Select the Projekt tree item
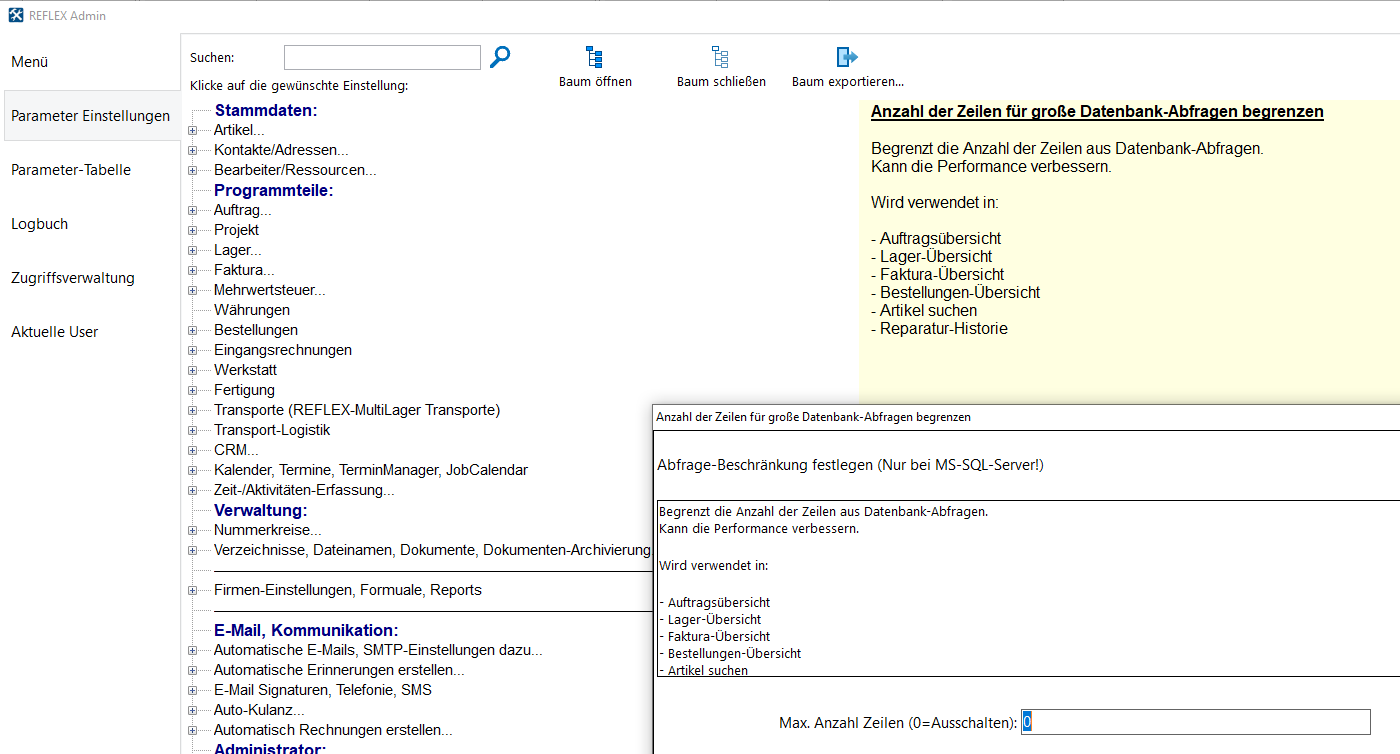This screenshot has width=1400, height=754. point(236,230)
